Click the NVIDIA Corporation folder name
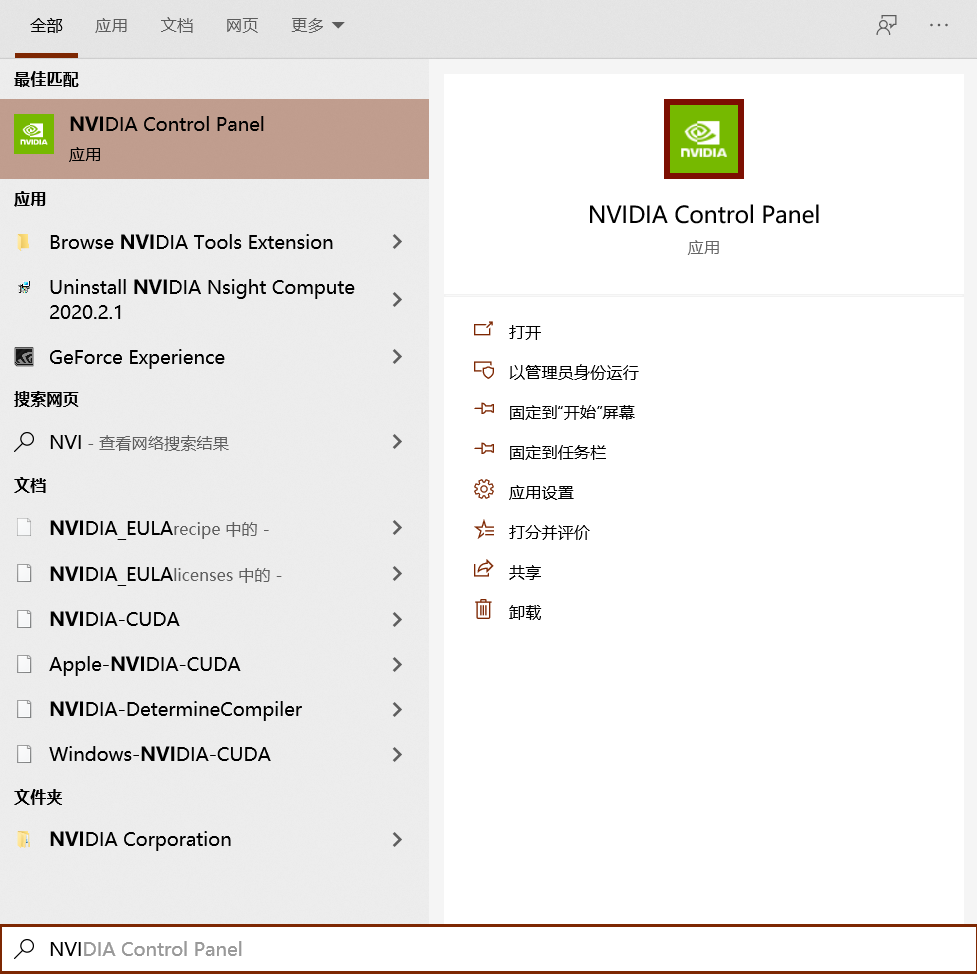Viewport: 977px width, 974px height. pos(140,839)
